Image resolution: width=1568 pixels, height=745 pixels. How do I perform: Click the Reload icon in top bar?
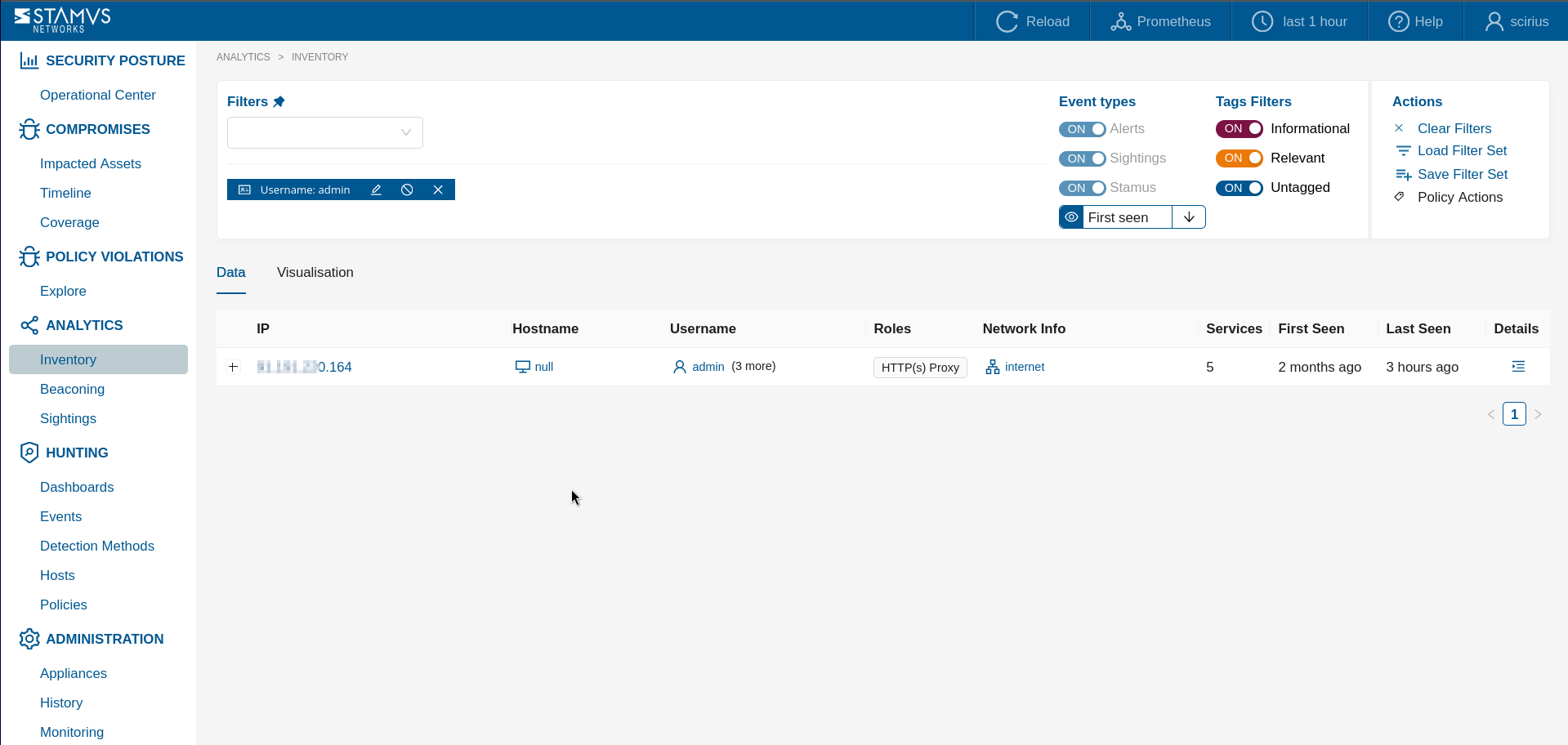(x=1007, y=21)
